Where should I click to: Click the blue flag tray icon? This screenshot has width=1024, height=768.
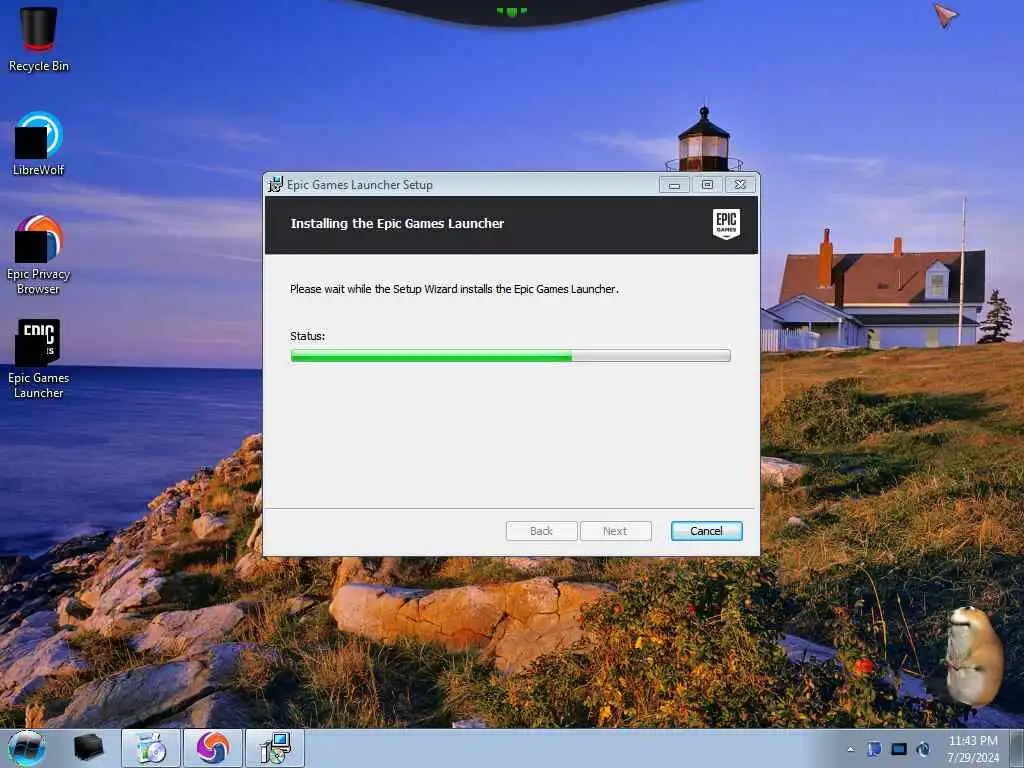point(874,749)
